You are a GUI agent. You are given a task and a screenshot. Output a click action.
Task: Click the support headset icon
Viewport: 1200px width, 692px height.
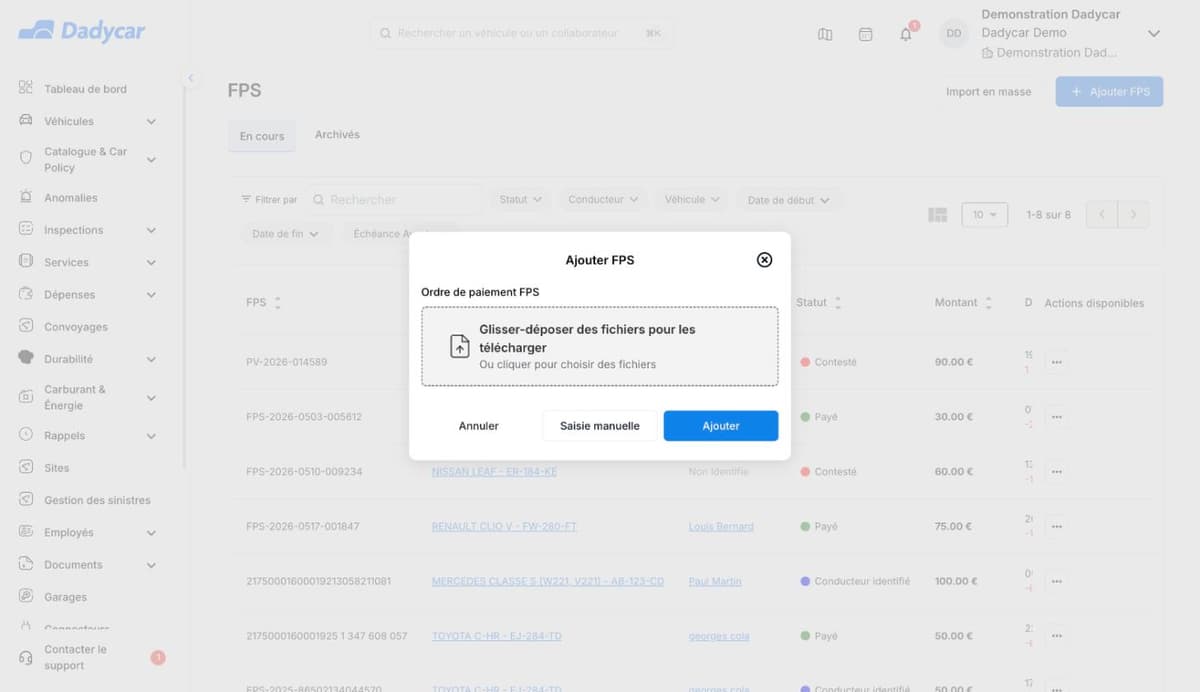pyautogui.click(x=26, y=657)
